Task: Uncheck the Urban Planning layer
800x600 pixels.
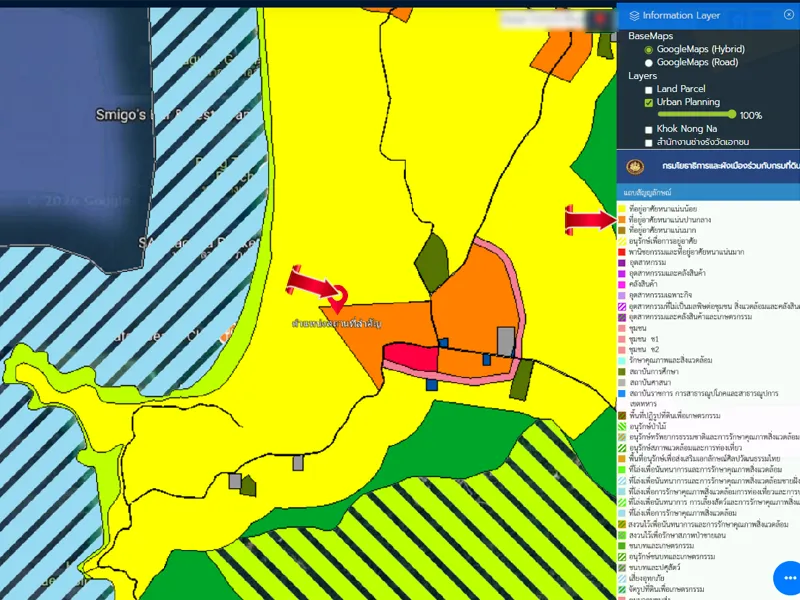Action: (x=649, y=102)
